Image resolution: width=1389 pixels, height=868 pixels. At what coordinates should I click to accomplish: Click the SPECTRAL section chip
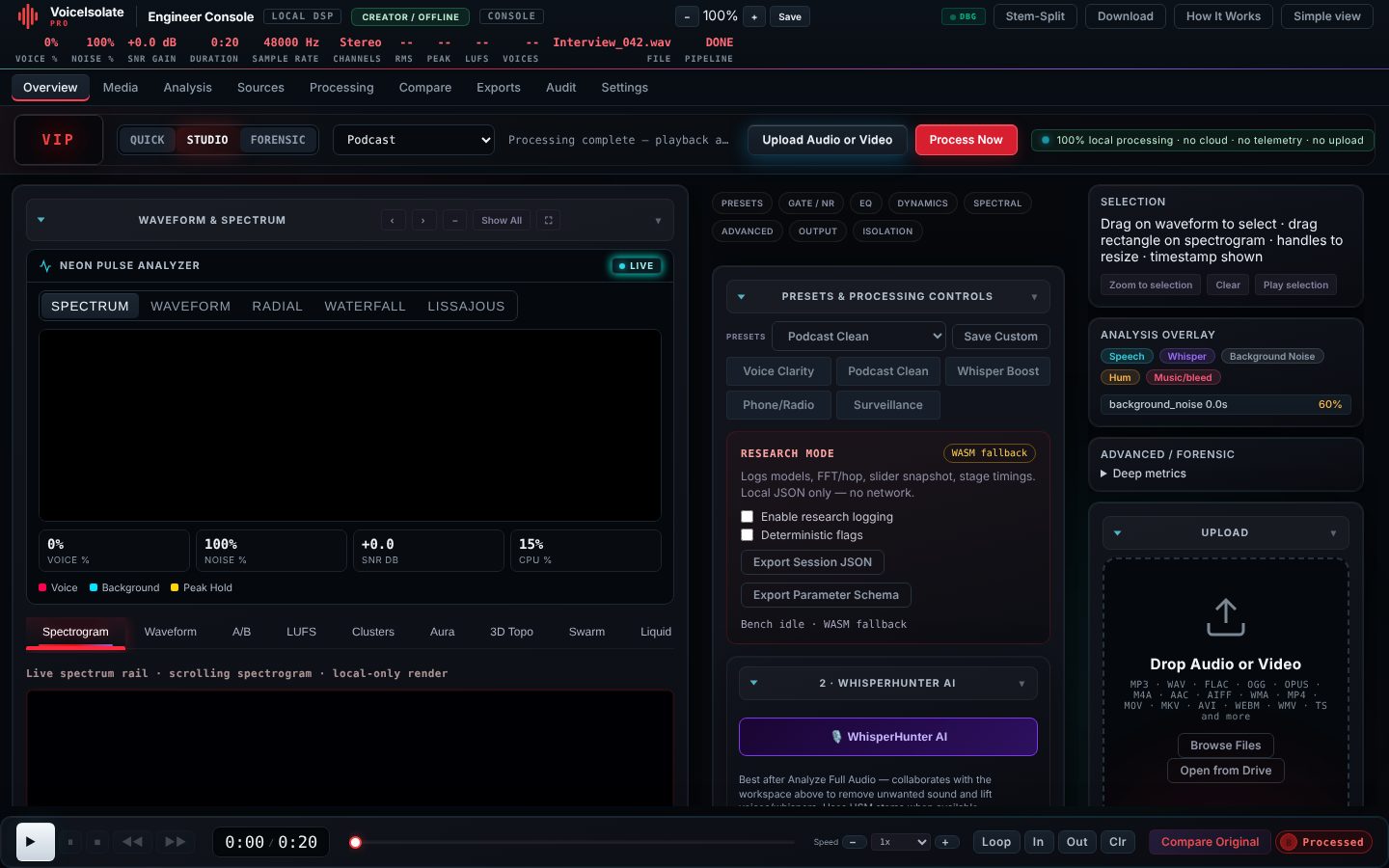tap(997, 203)
